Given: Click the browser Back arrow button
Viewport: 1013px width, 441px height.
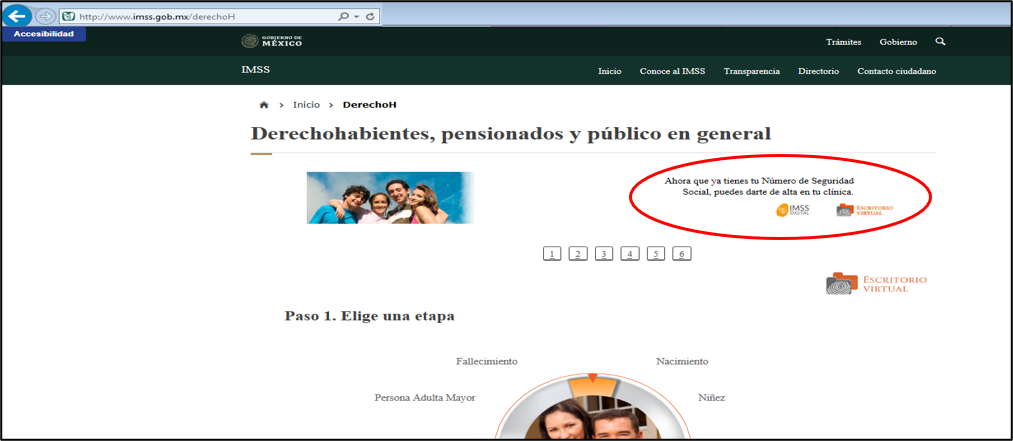Looking at the screenshot, I should (x=17, y=14).
